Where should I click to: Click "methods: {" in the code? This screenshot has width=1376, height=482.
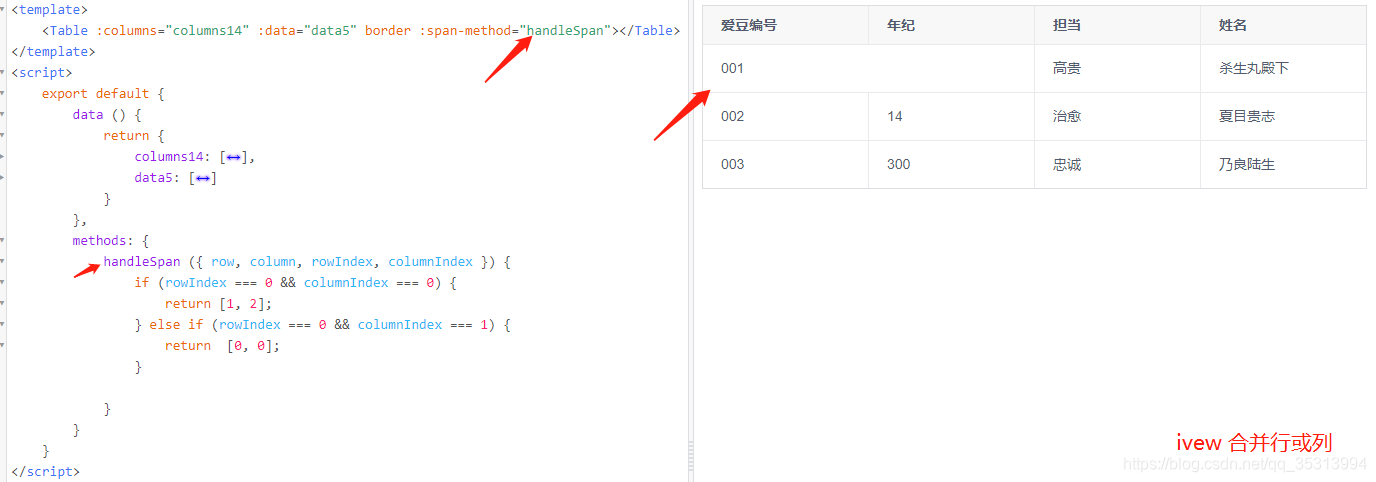(x=111, y=241)
